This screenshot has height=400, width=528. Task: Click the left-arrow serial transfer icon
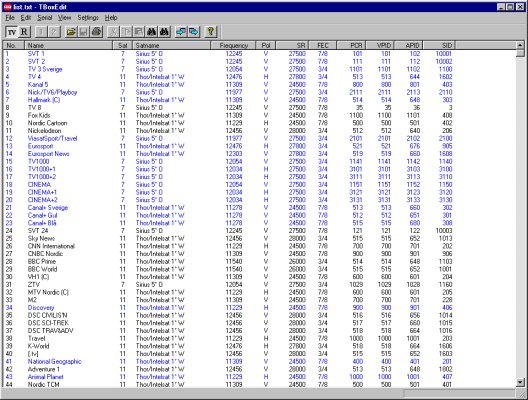[x=181, y=32]
